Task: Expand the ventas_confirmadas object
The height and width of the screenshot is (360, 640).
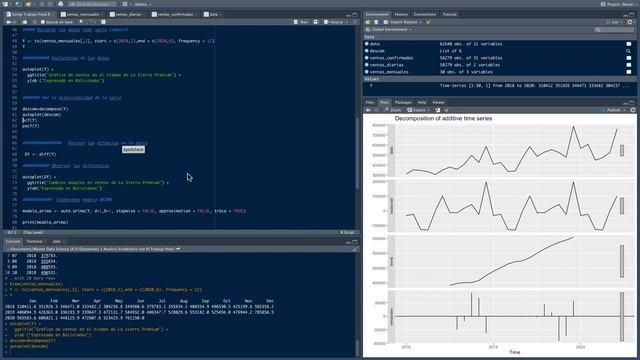Action: (x=367, y=58)
